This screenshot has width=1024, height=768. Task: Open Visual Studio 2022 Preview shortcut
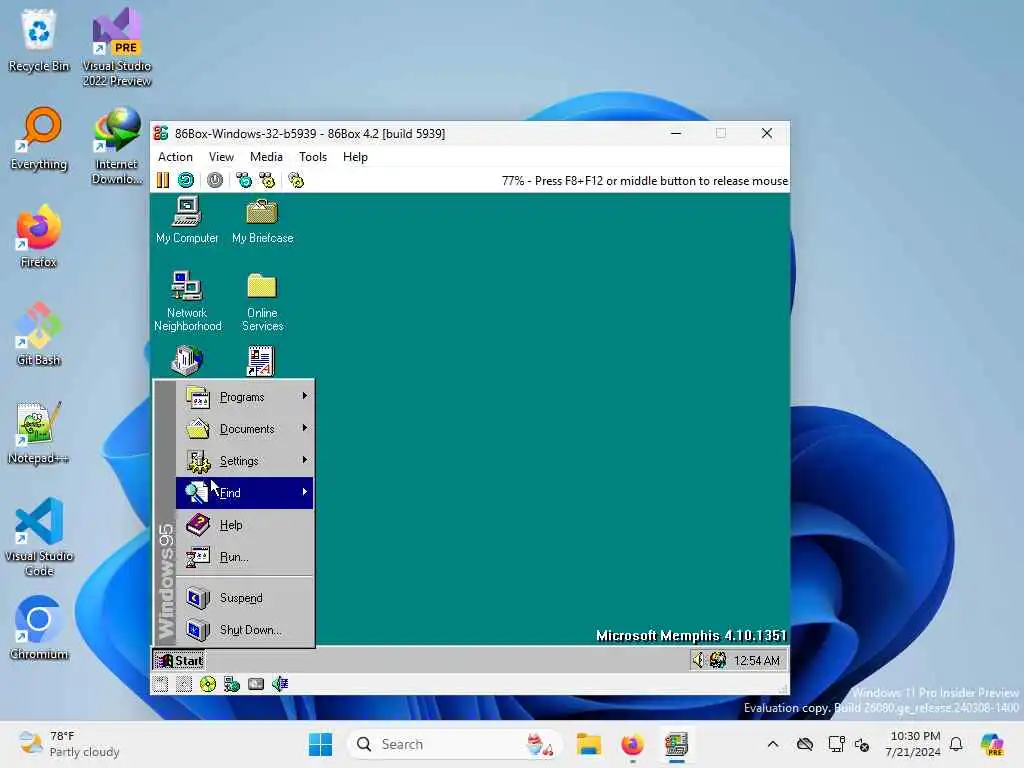click(x=117, y=47)
